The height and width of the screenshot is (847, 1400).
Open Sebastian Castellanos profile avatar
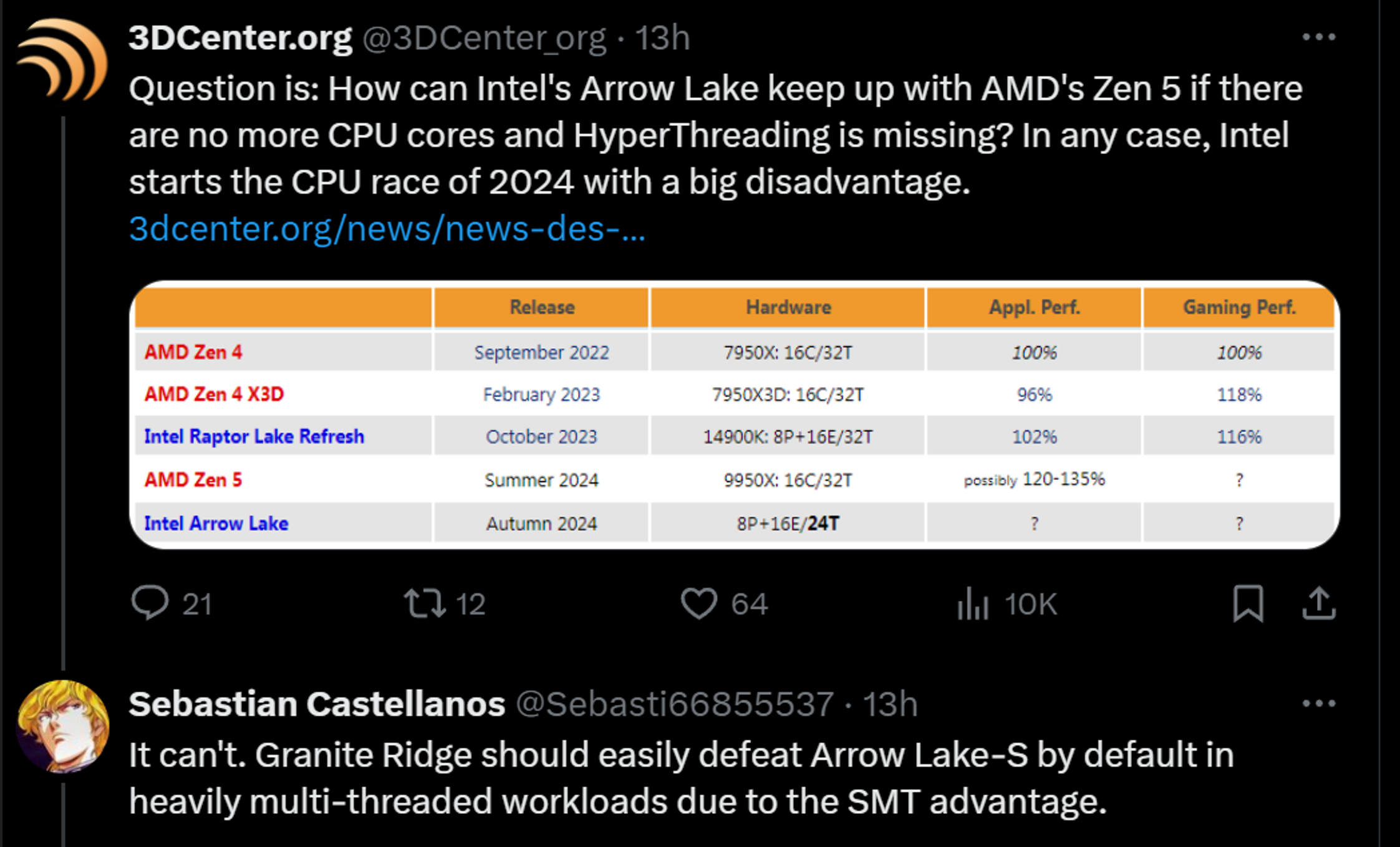[62, 726]
